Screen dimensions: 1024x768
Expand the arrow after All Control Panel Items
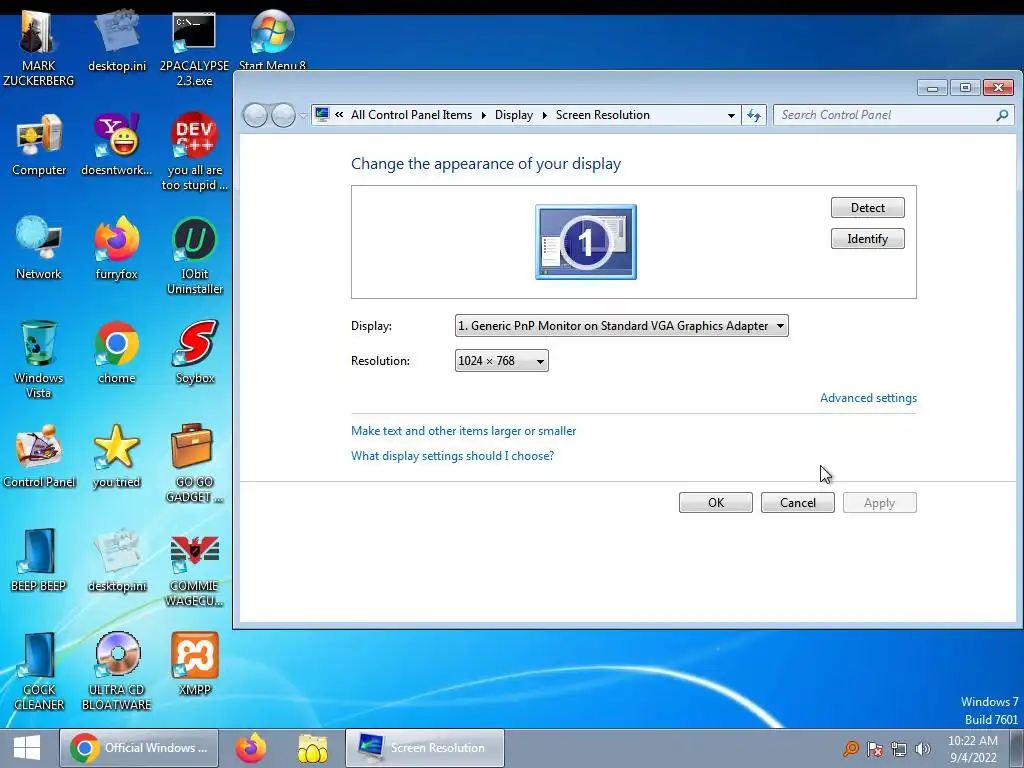483,116
